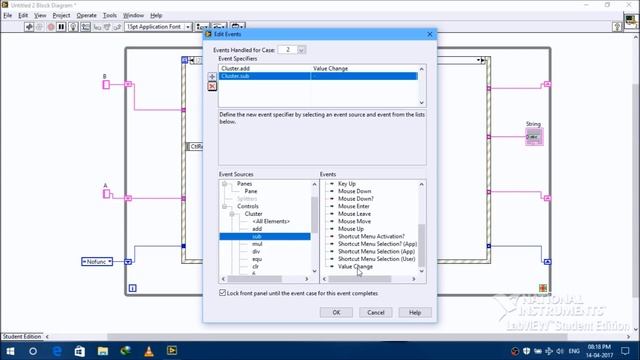
Task: Confirm dialog with OK button
Action: click(336, 312)
